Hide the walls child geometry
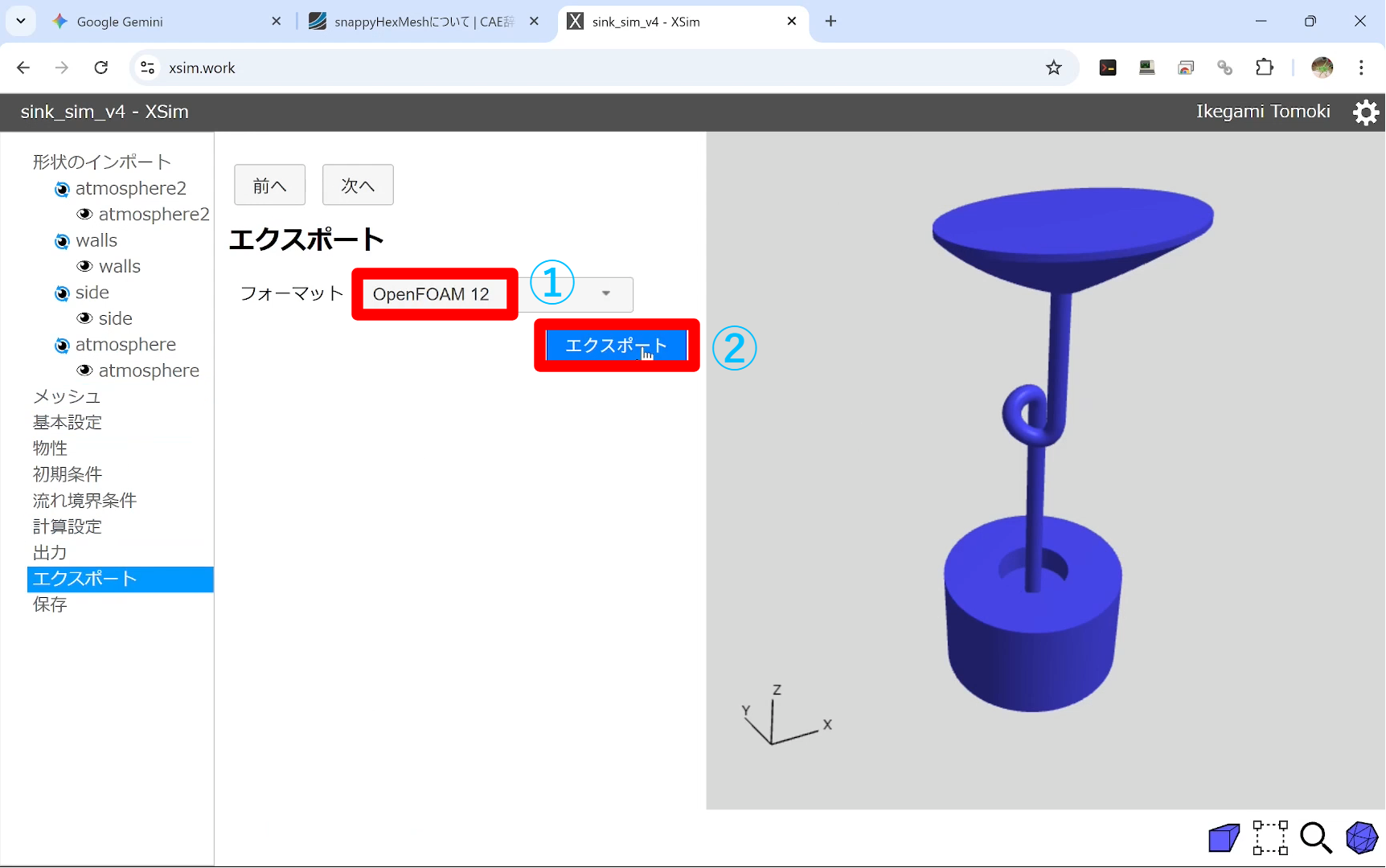Image resolution: width=1386 pixels, height=868 pixels. tap(84, 267)
